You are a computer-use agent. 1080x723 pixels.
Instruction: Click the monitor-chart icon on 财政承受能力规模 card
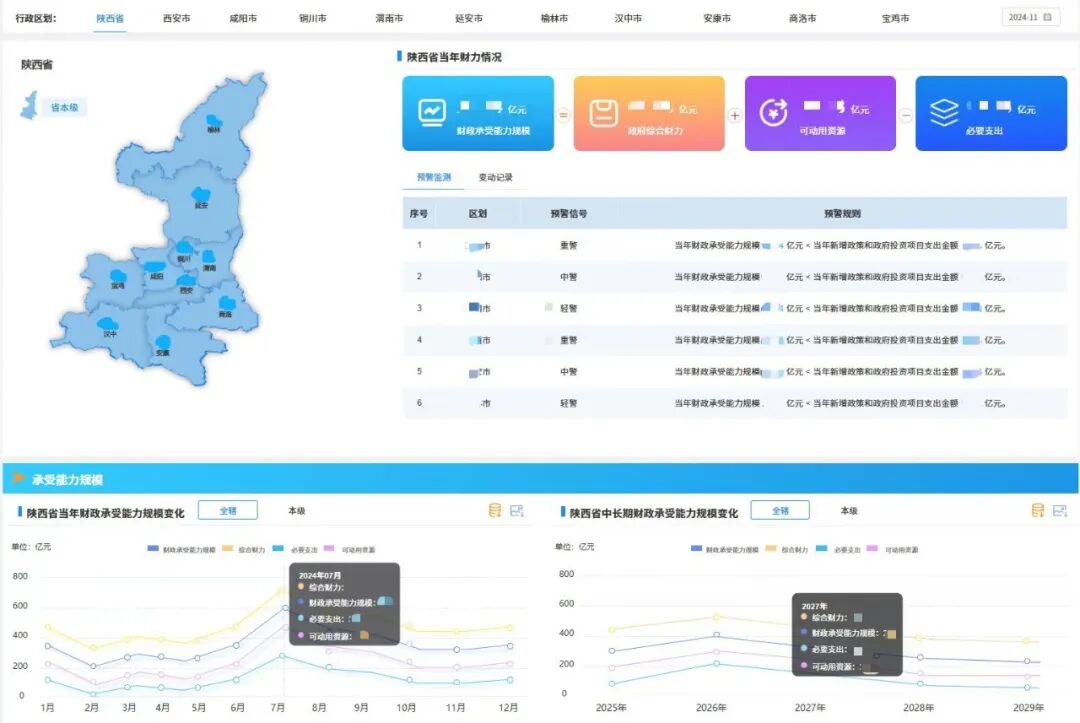(x=432, y=112)
